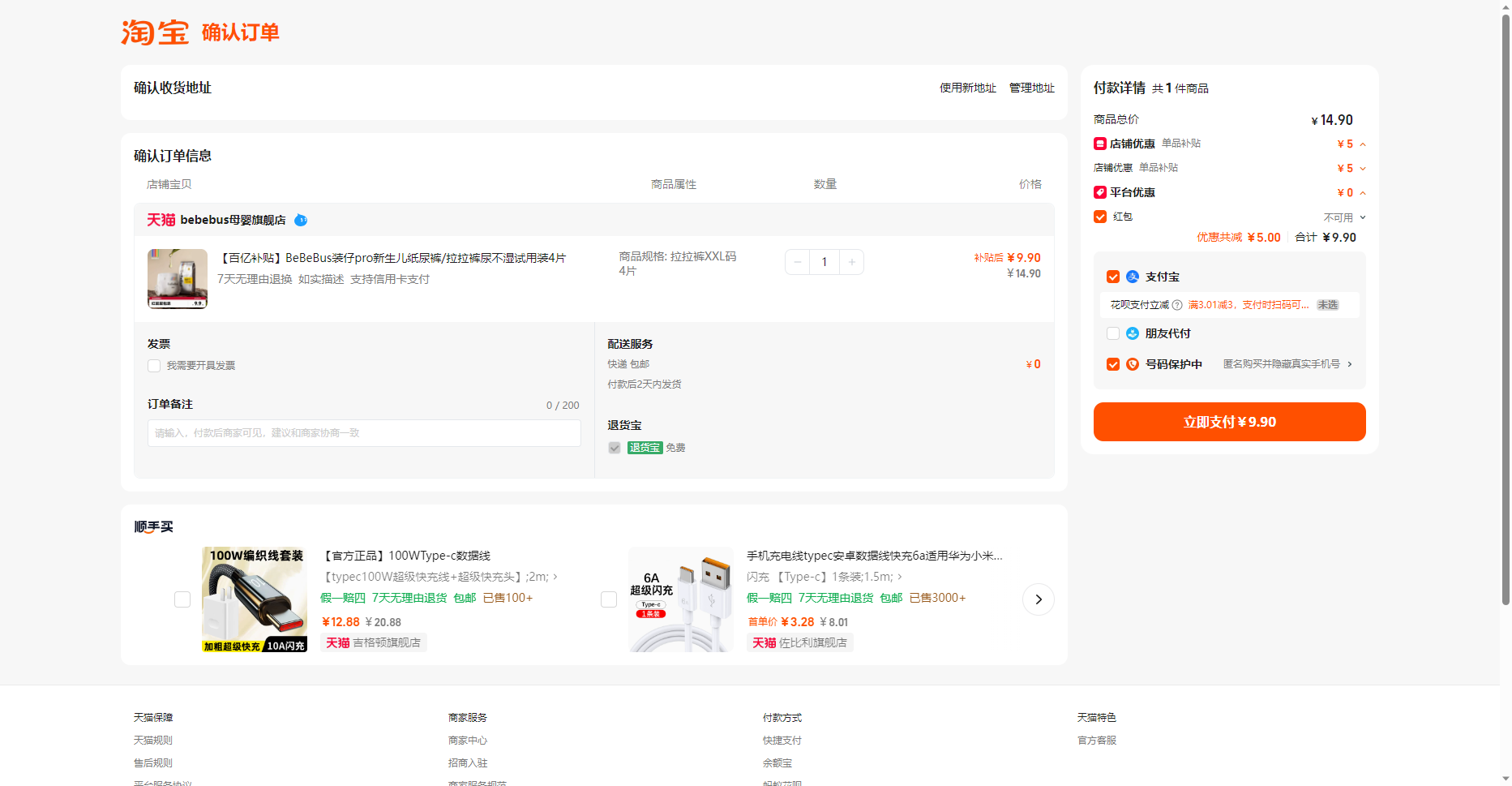Collapse the 平台优惠 section arrow
1512x786 pixels.
coord(1363,193)
